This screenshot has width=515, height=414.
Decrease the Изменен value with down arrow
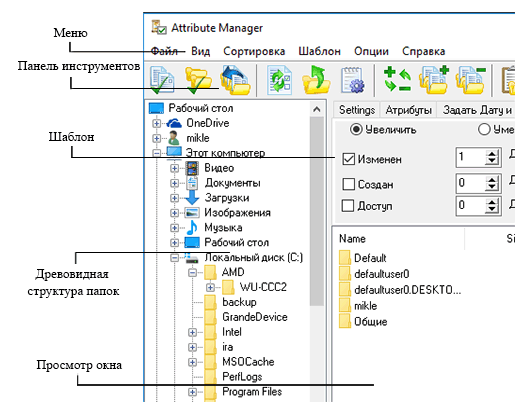pos(492,161)
